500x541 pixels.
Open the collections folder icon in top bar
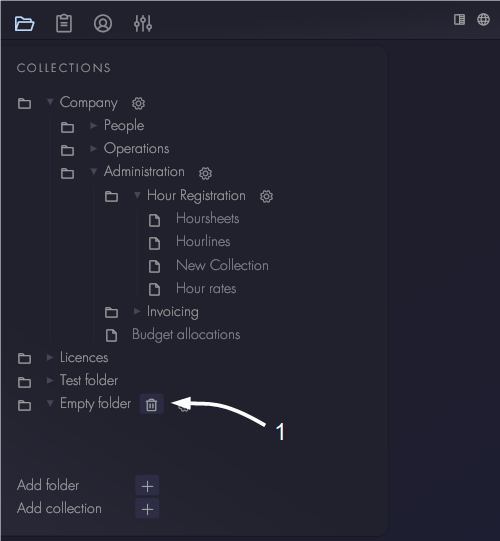(24, 24)
